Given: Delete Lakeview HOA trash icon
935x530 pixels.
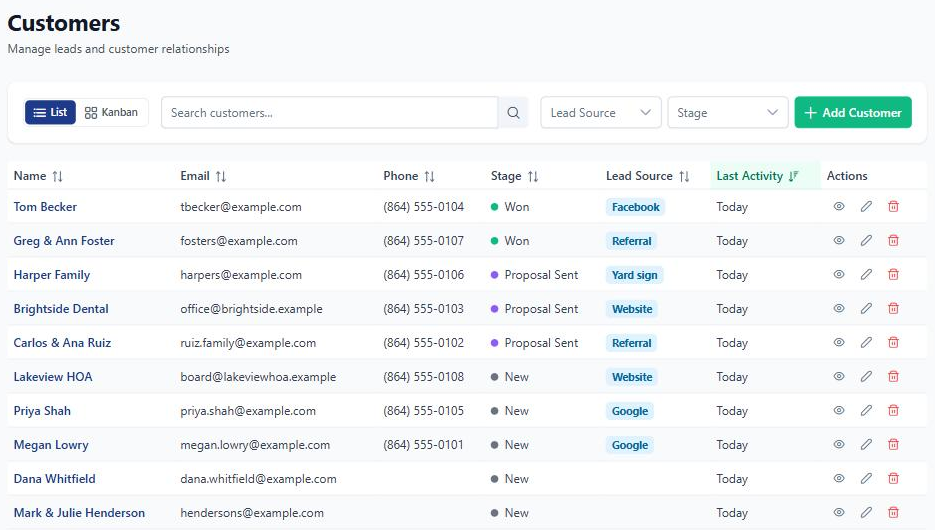Looking at the screenshot, I should pyautogui.click(x=893, y=376).
